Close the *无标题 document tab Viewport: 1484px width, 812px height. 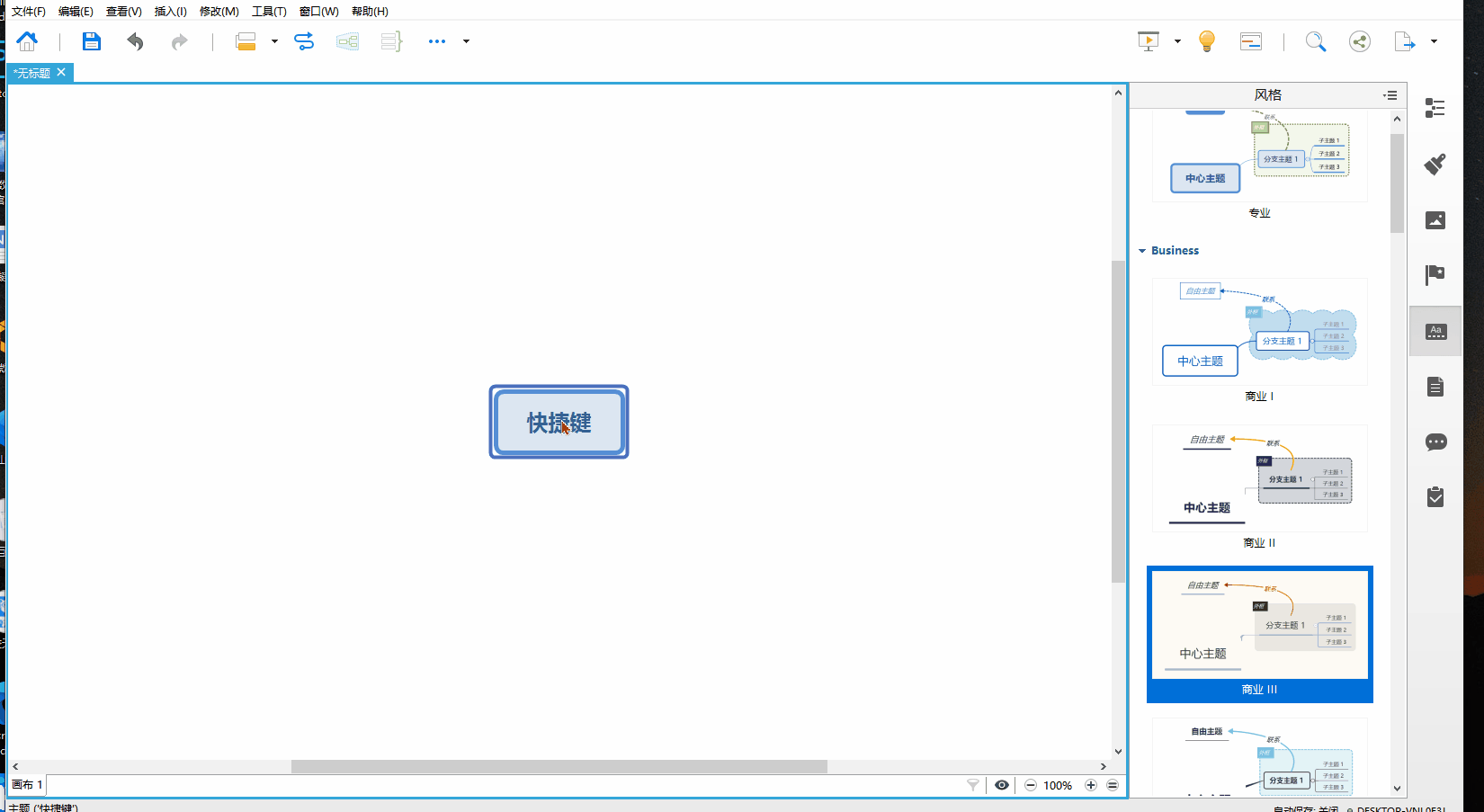tap(61, 73)
